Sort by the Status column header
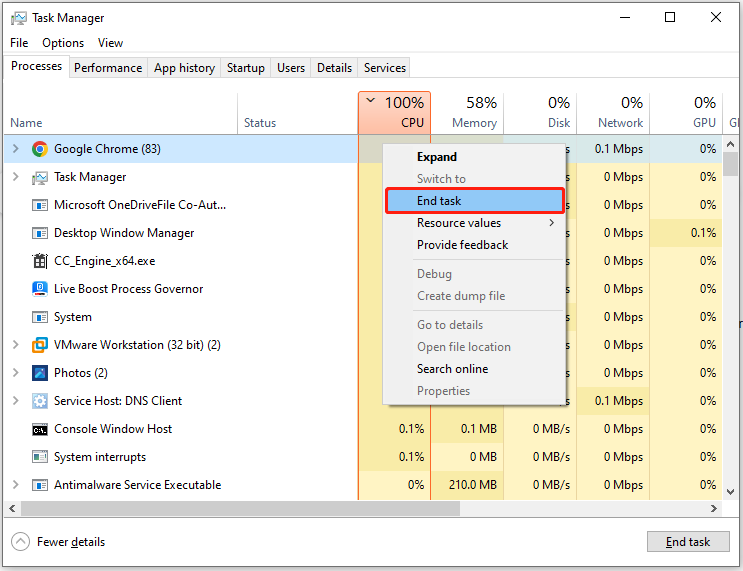This screenshot has height=571, width=743. [x=298, y=114]
